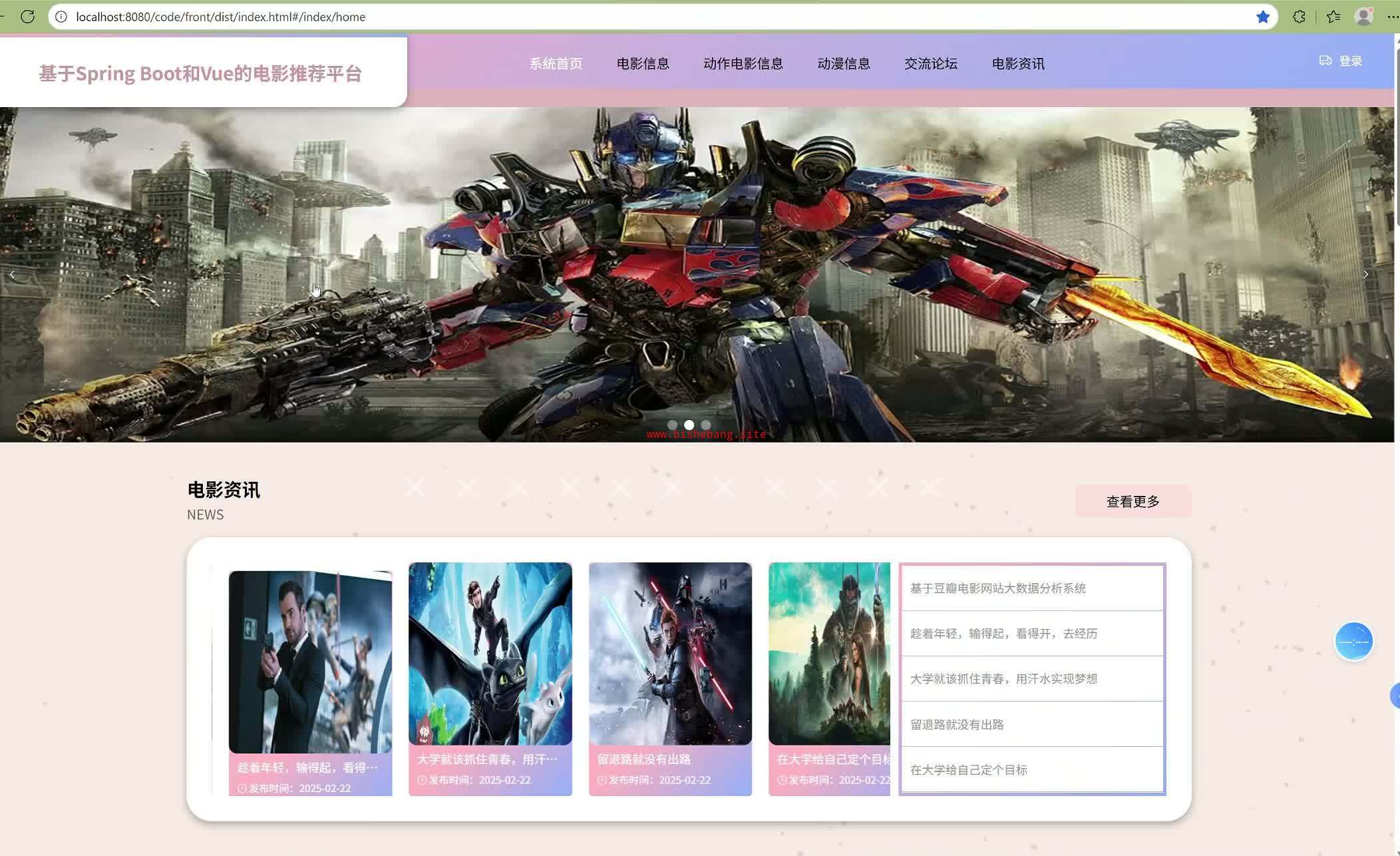Select the third carousel indicator dot
1400x856 pixels.
pos(706,425)
